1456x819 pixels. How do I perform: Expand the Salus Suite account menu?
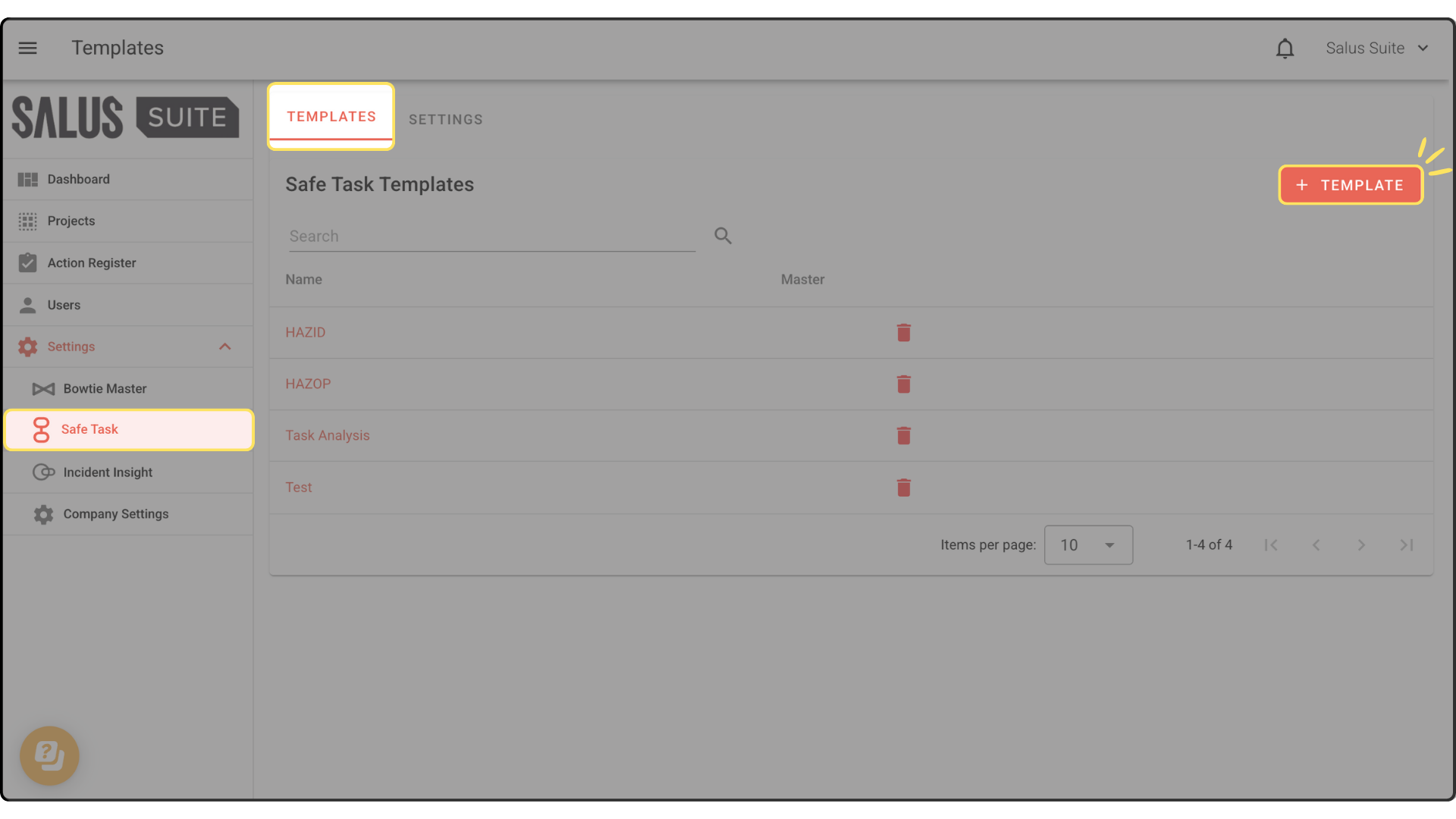click(x=1377, y=49)
